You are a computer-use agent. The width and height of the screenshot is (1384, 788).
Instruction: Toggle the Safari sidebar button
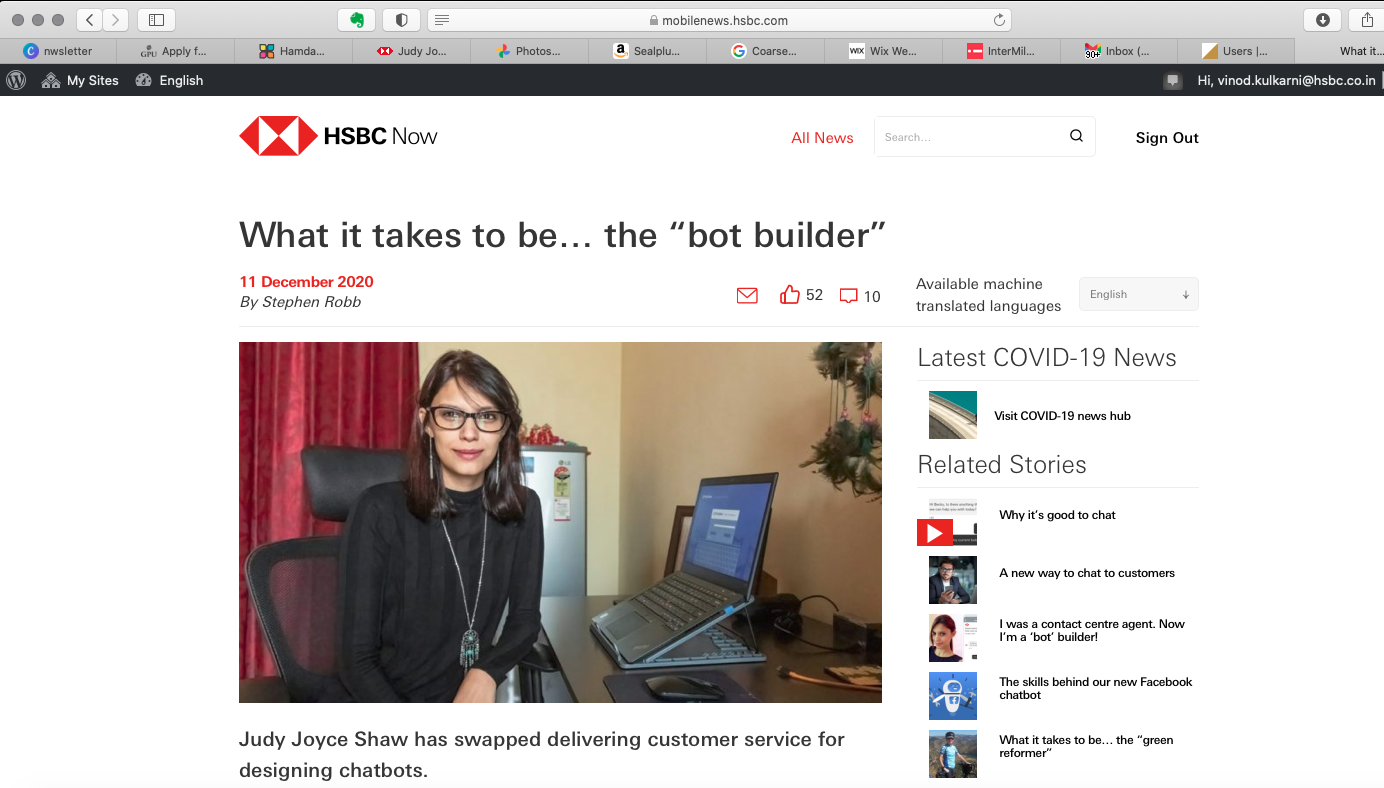[x=156, y=20]
